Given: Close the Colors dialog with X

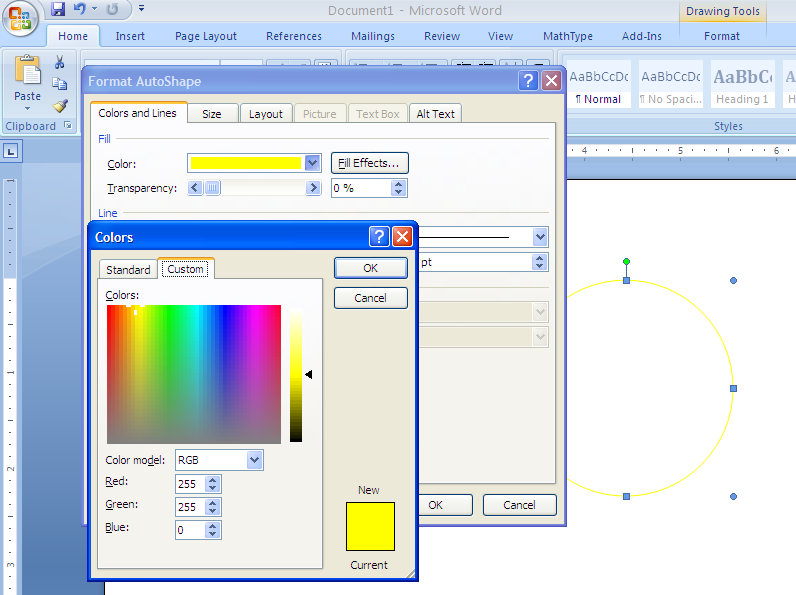Looking at the screenshot, I should [x=402, y=237].
